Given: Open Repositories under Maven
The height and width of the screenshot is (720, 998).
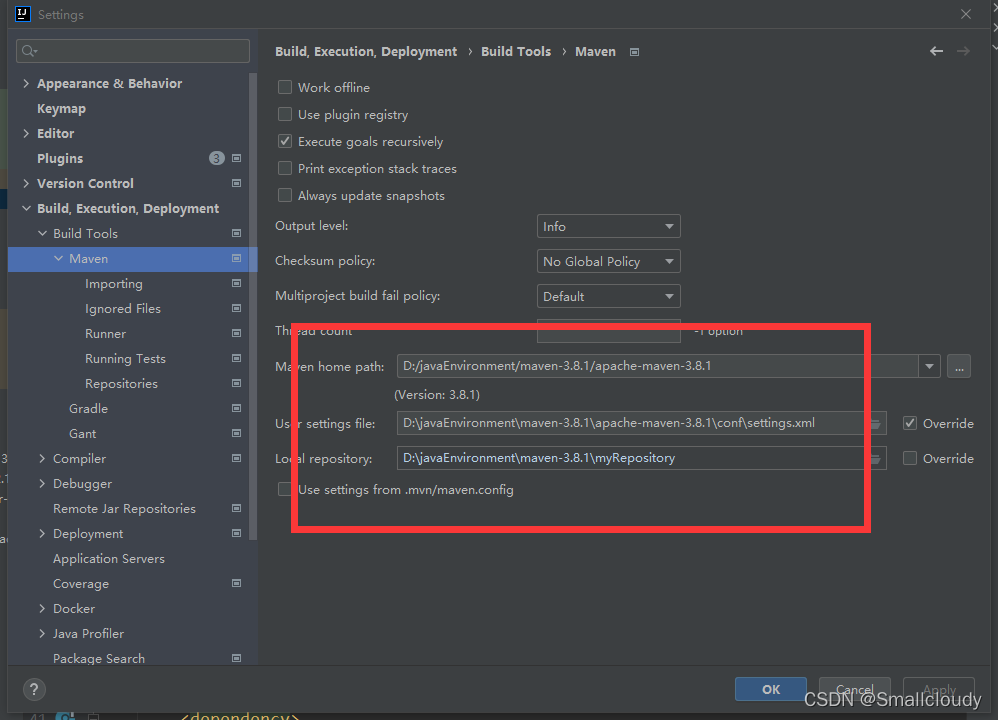Looking at the screenshot, I should (x=122, y=384).
